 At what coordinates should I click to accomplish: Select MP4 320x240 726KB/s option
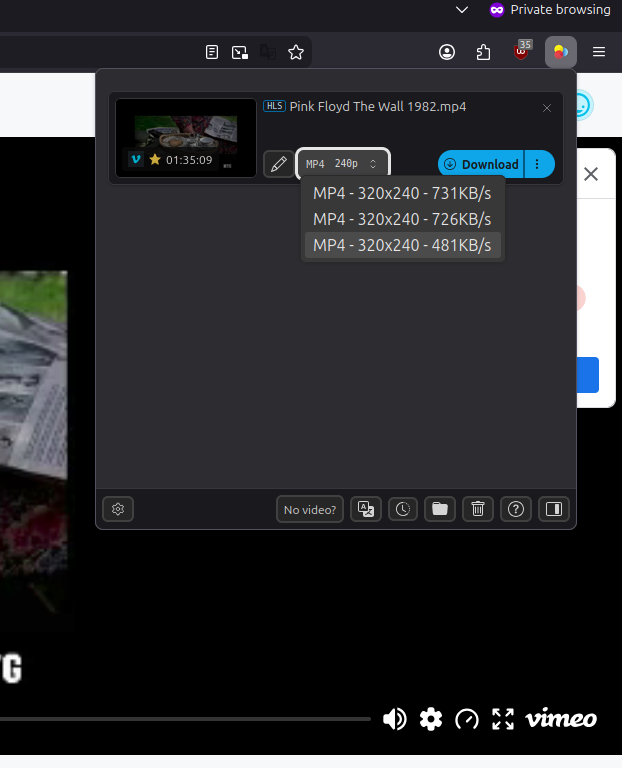402,219
